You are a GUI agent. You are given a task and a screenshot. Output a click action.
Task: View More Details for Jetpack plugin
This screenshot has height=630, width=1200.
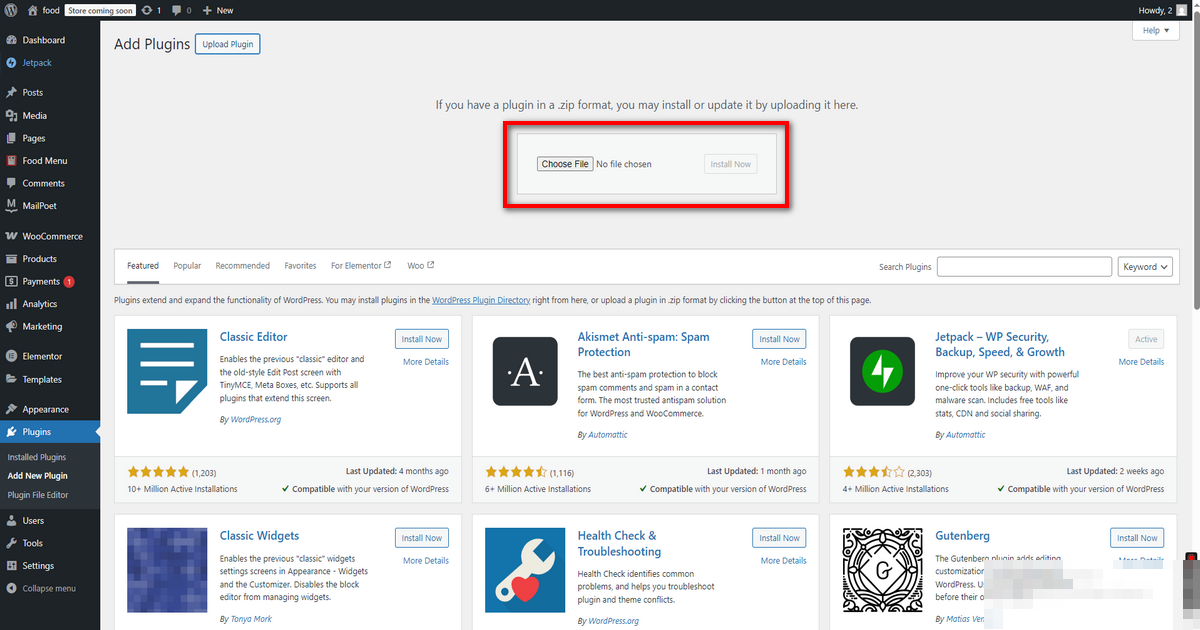coord(1141,362)
